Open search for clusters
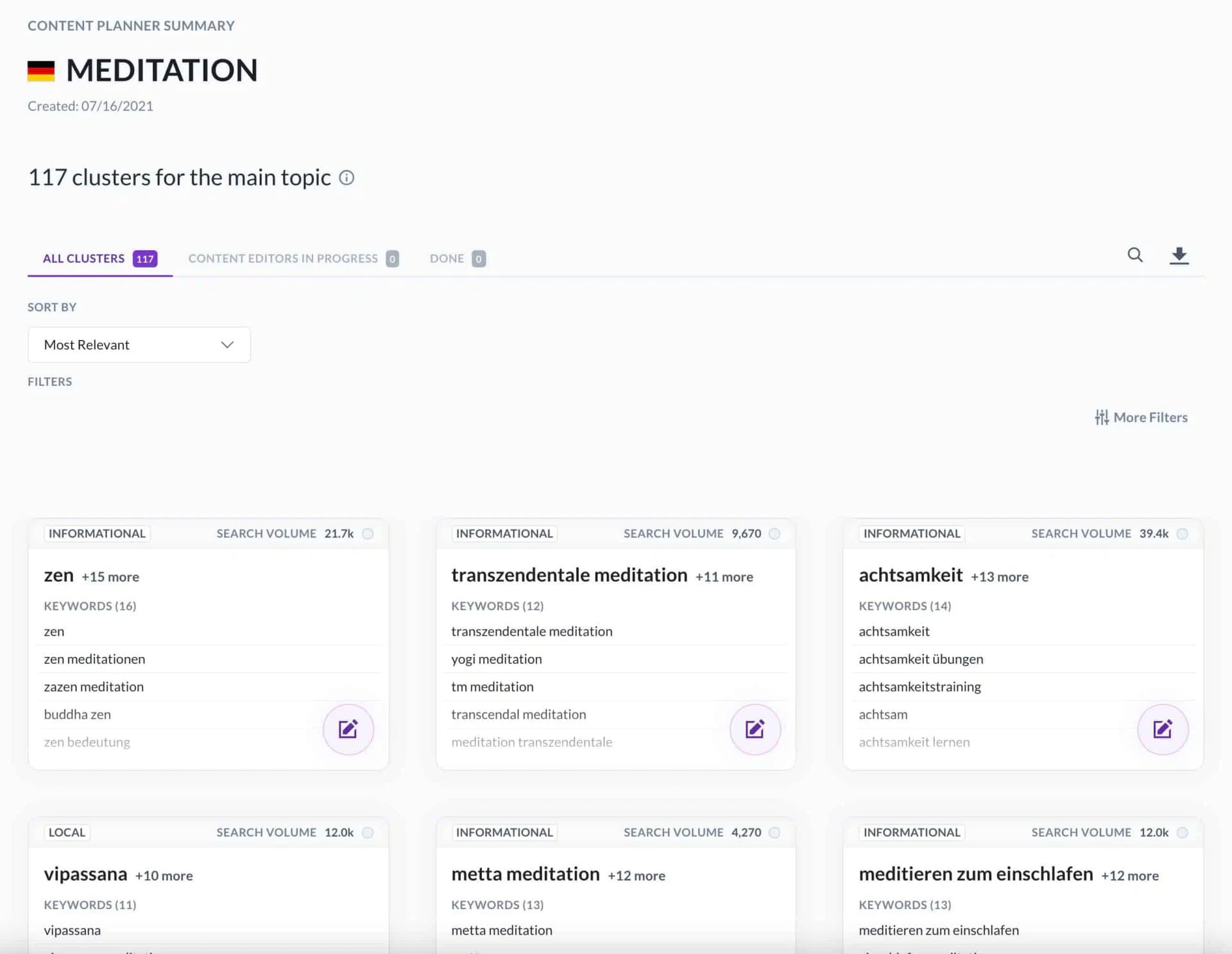Viewport: 1232px width, 954px height. pos(1134,255)
